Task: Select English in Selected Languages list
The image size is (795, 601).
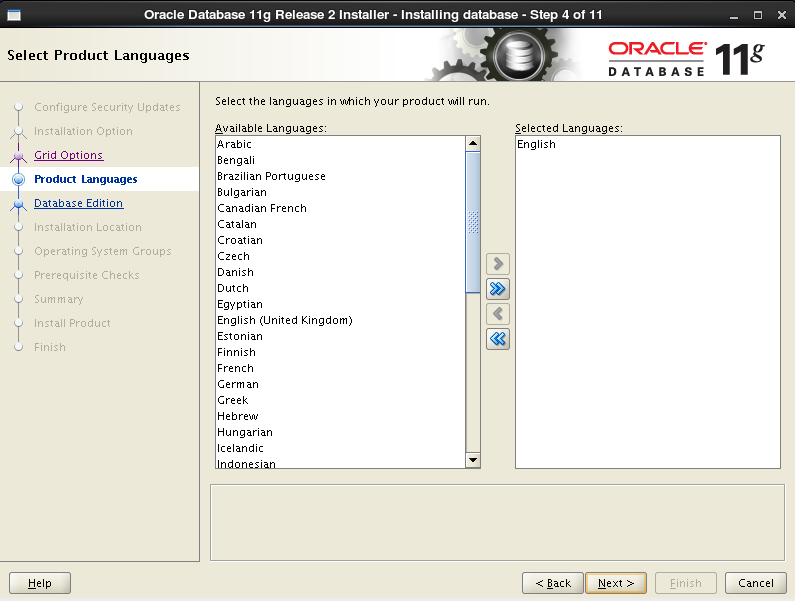Action: [647, 144]
